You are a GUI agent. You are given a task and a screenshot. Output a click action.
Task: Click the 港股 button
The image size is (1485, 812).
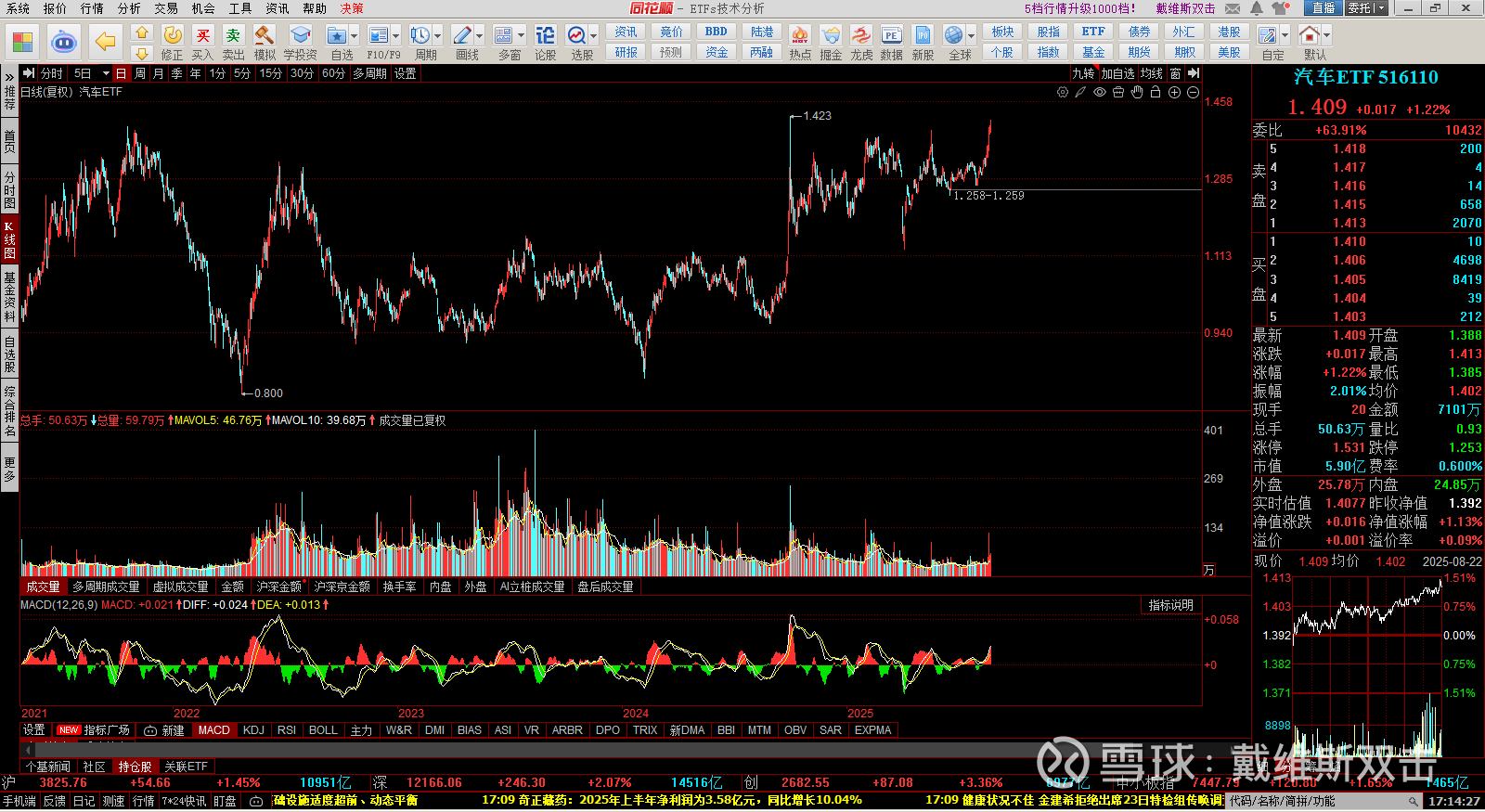(x=1229, y=32)
